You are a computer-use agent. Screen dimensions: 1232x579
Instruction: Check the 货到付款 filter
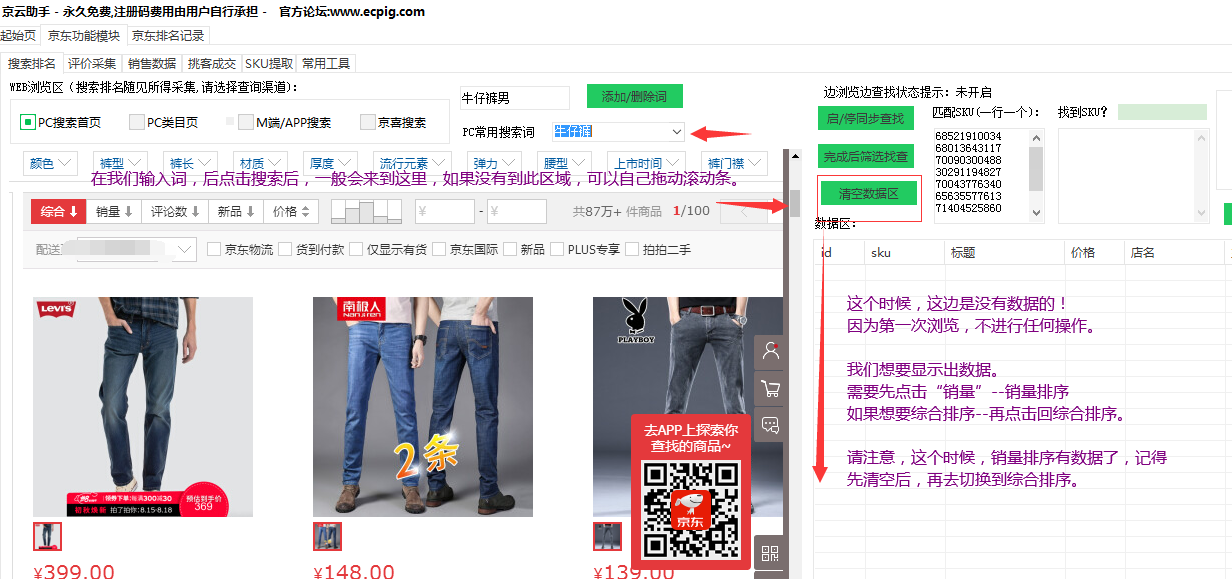pyautogui.click(x=285, y=249)
